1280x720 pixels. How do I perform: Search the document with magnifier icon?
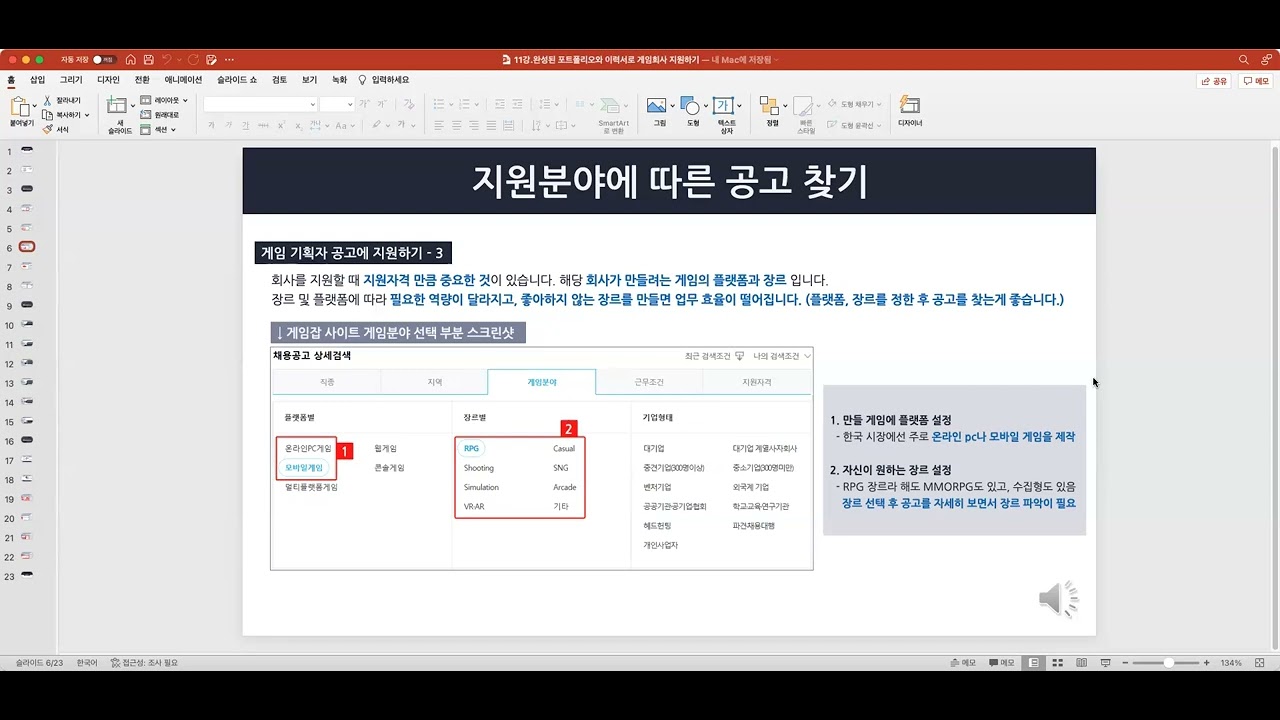pos(1243,60)
